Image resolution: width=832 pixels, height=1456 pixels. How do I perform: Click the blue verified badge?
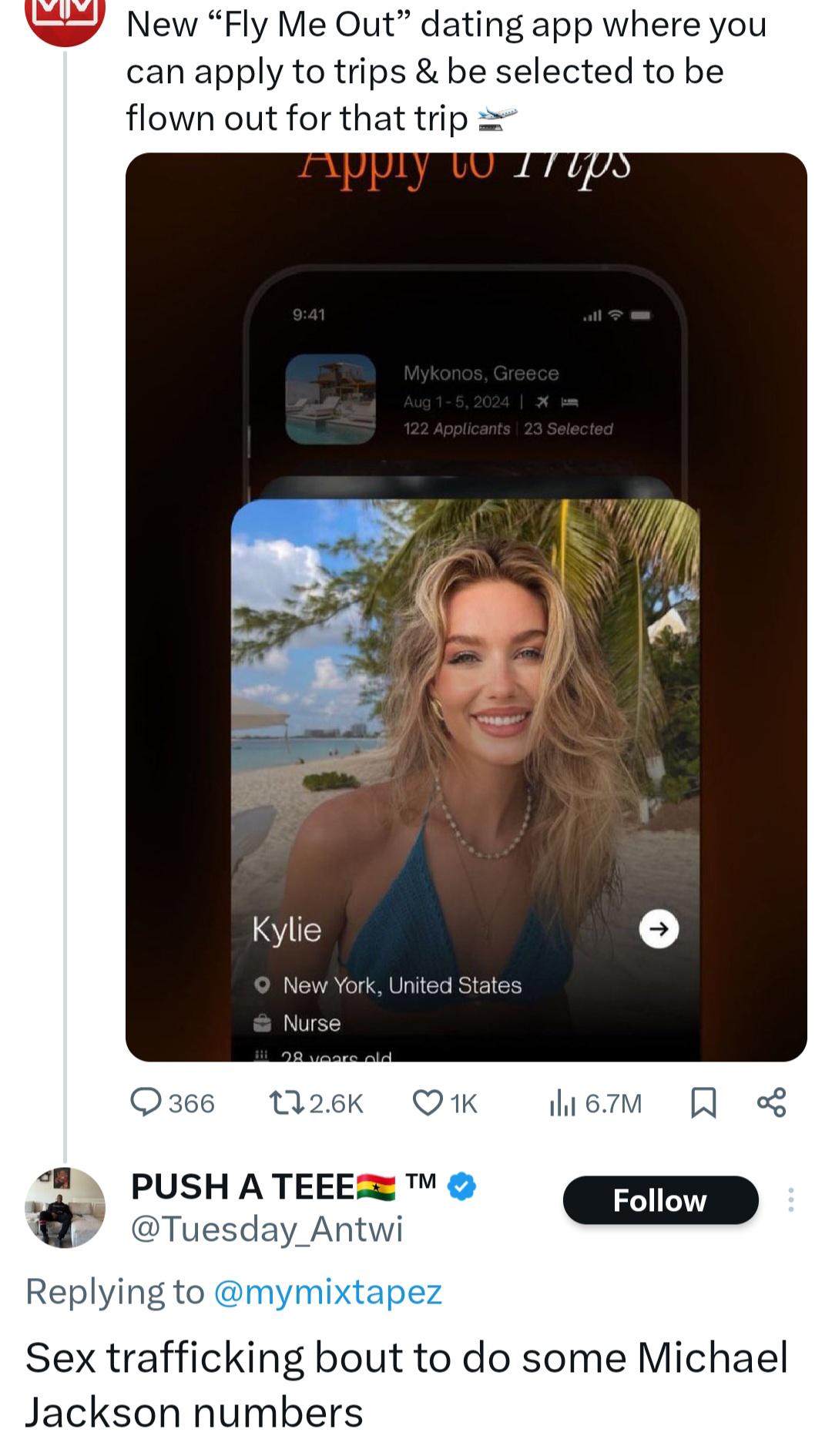click(x=461, y=1186)
